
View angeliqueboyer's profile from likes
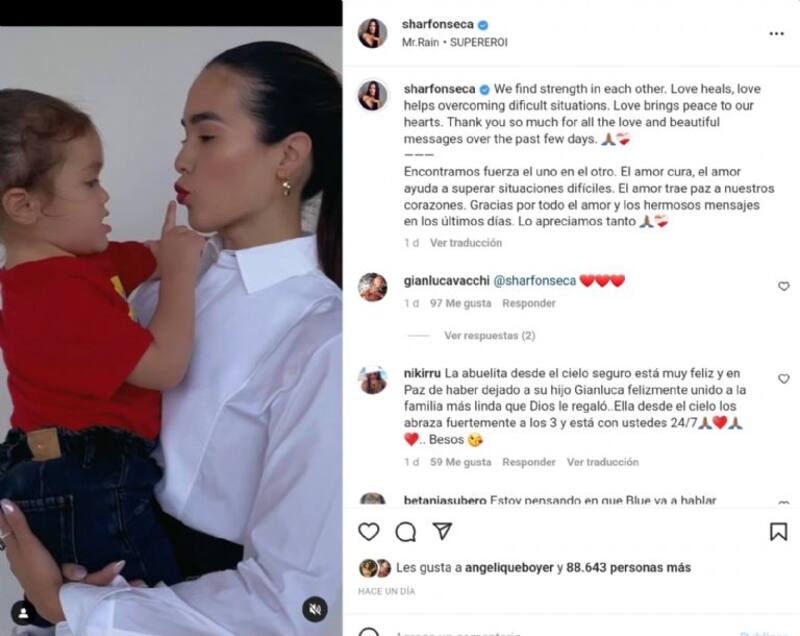coord(509,568)
